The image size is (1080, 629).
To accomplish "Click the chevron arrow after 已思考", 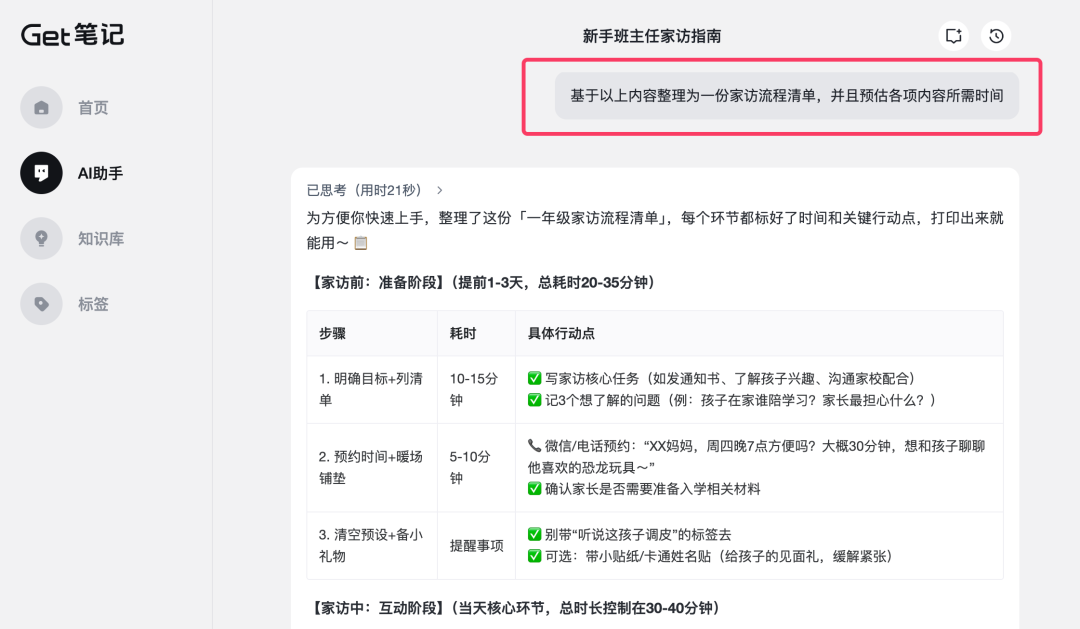I will [x=440, y=190].
